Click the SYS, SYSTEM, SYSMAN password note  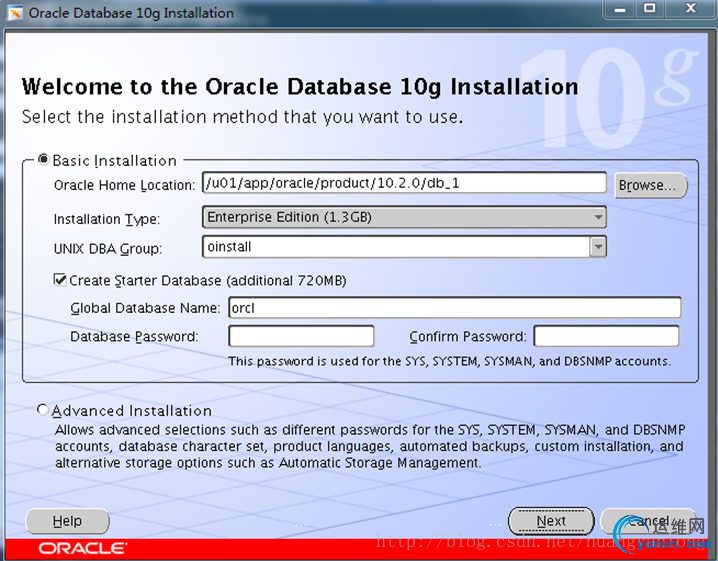pyautogui.click(x=450, y=361)
